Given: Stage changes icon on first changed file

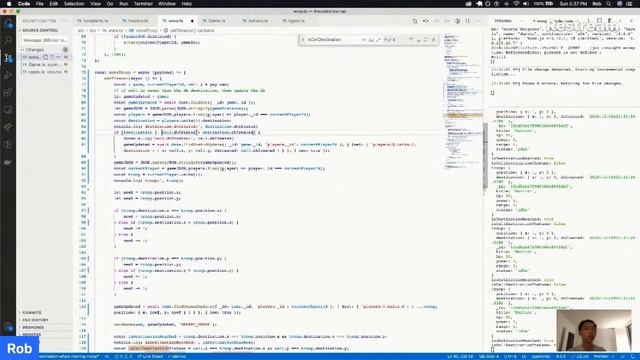Looking at the screenshot, I should 58,57.
